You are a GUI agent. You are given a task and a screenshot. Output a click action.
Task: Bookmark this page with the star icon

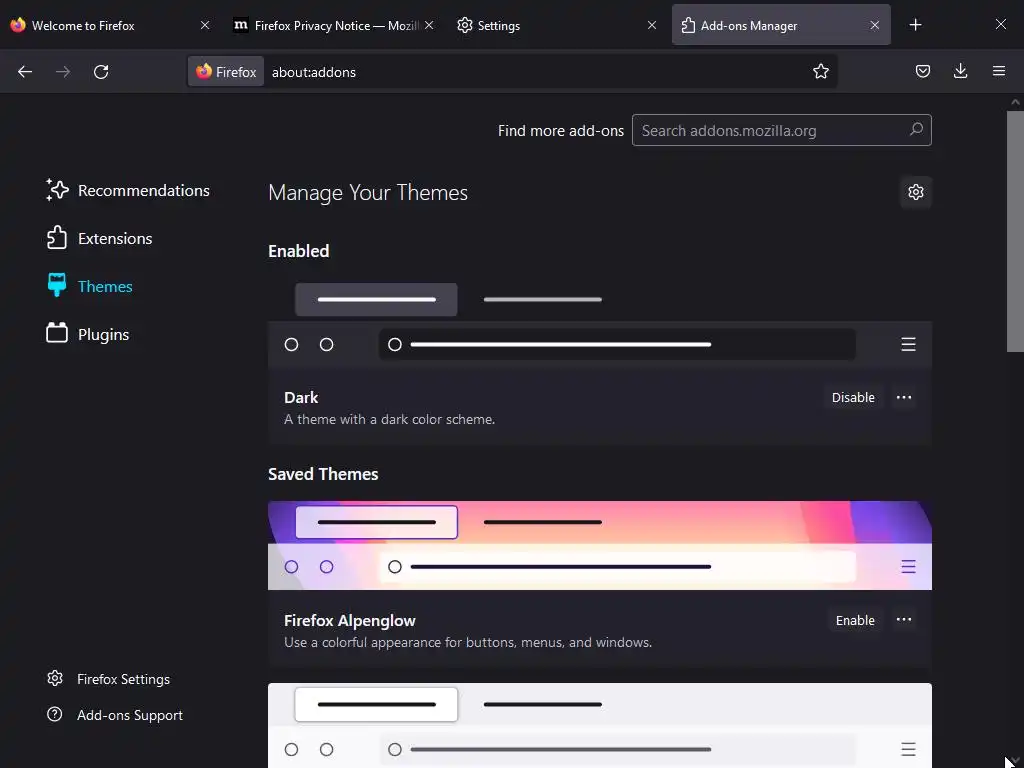point(821,71)
